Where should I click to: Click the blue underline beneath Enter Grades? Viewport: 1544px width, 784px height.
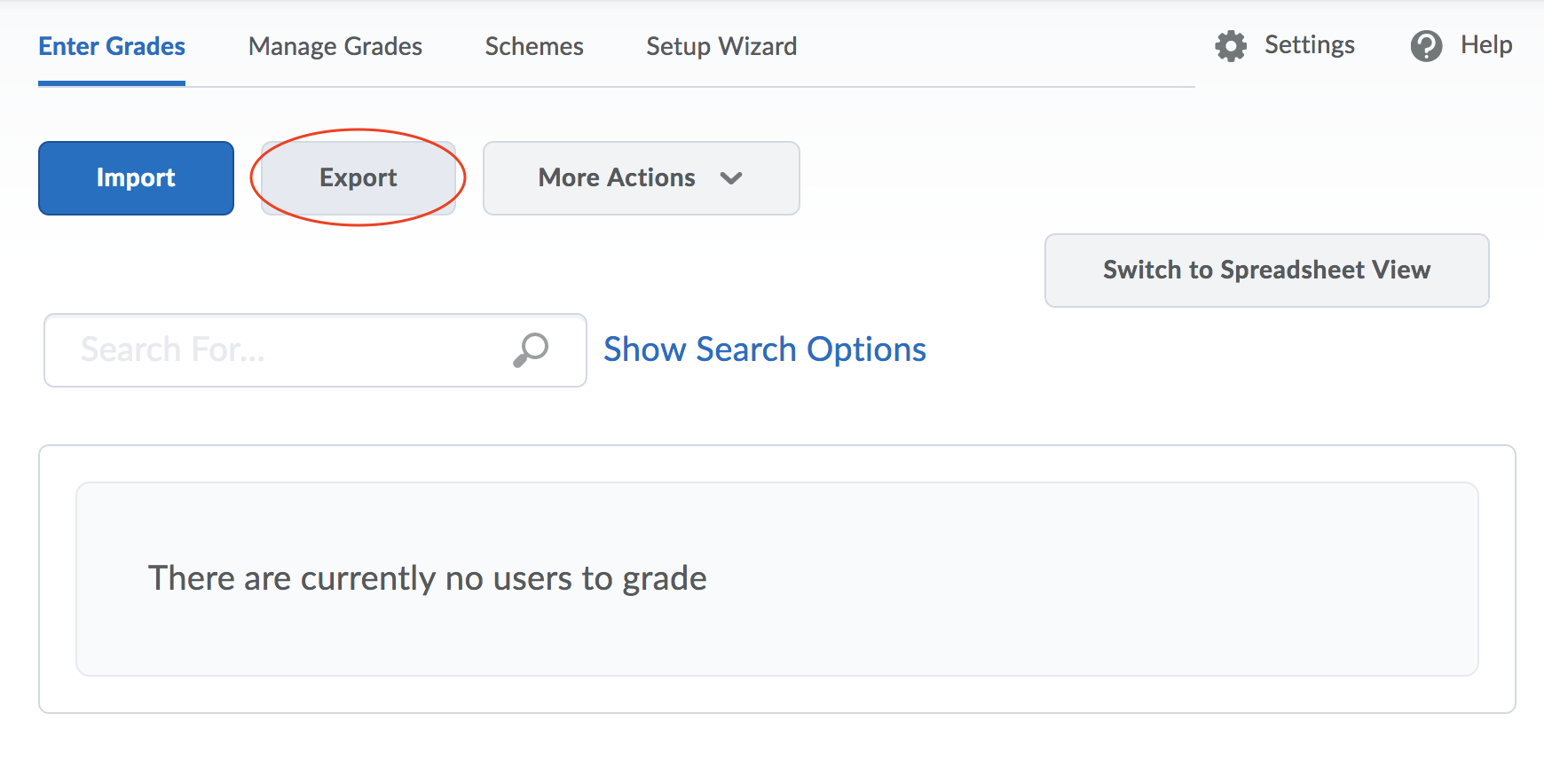112,83
